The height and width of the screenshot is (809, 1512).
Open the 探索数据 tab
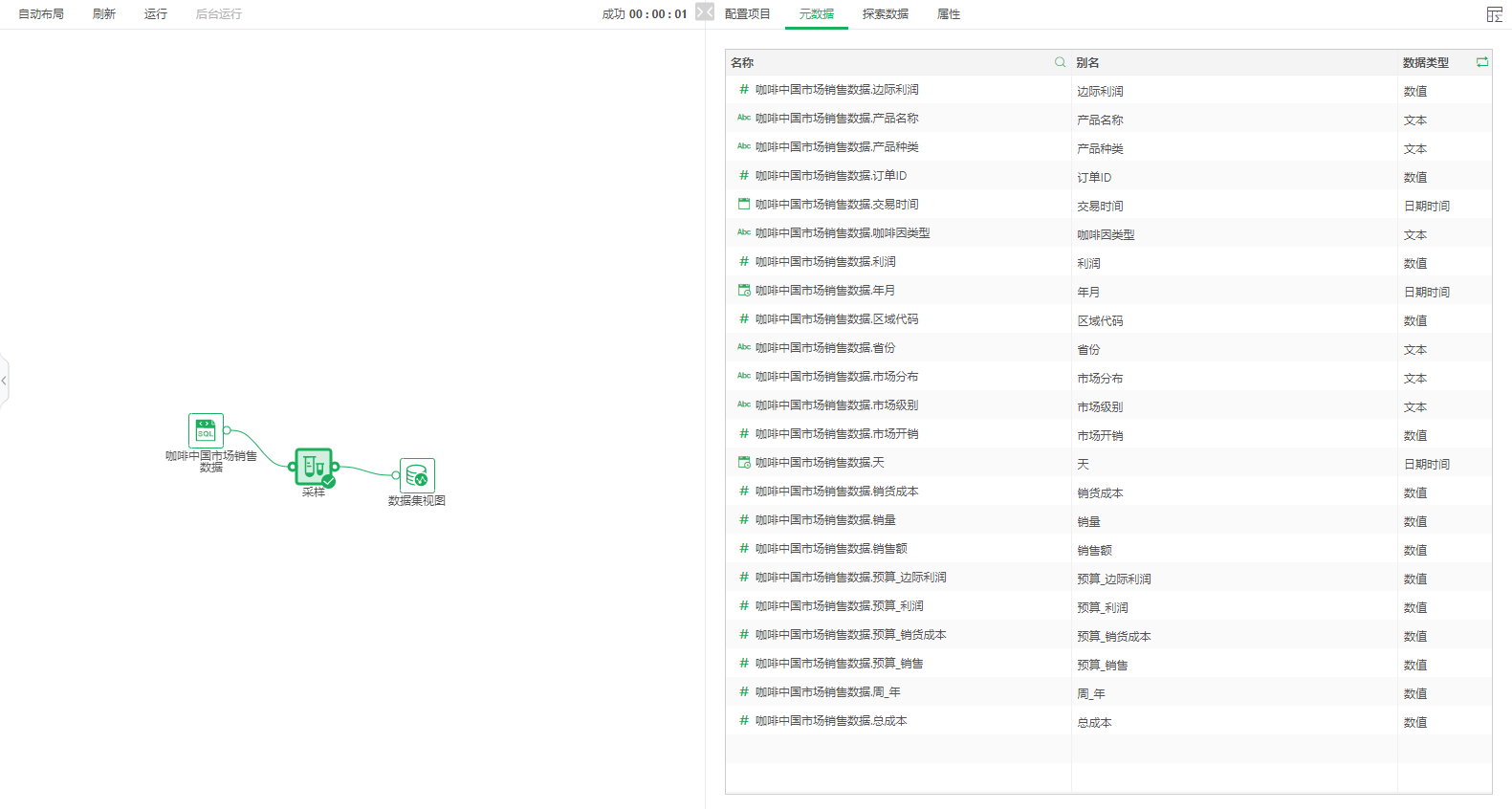click(x=885, y=14)
